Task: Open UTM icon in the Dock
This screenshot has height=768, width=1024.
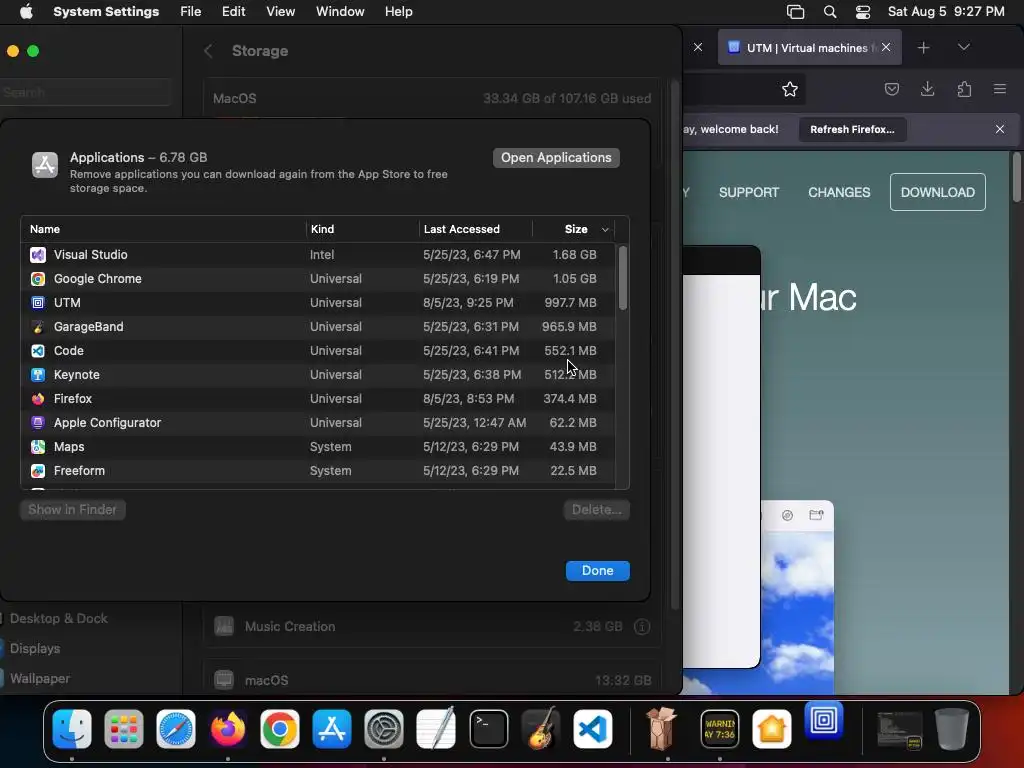Action: 824,721
